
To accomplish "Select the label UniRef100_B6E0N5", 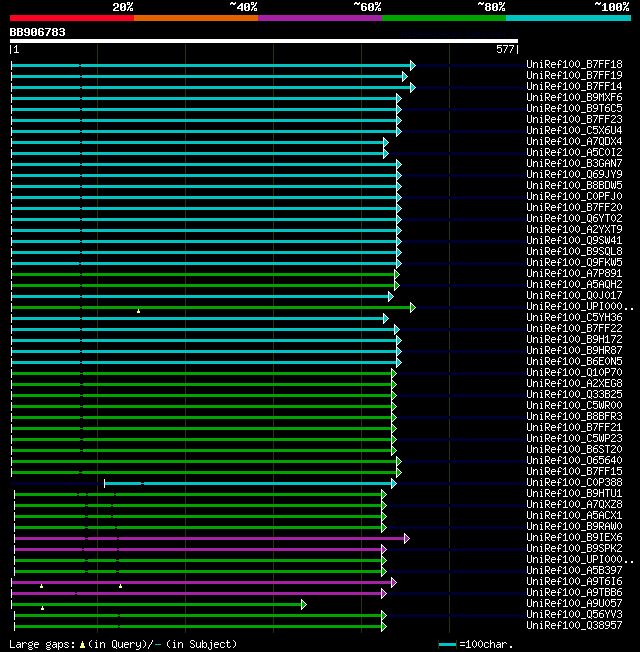I will [574, 361].
